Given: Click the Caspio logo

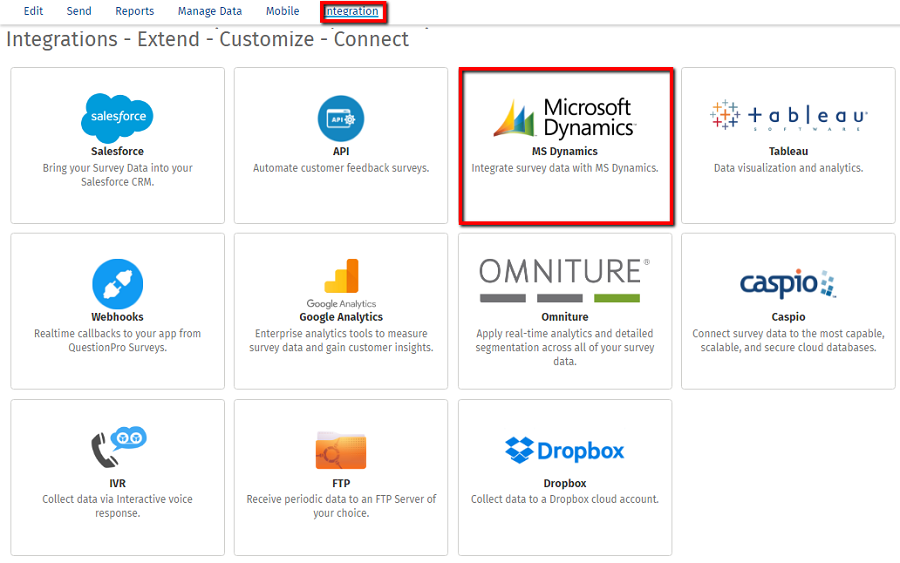Looking at the screenshot, I should point(788,284).
